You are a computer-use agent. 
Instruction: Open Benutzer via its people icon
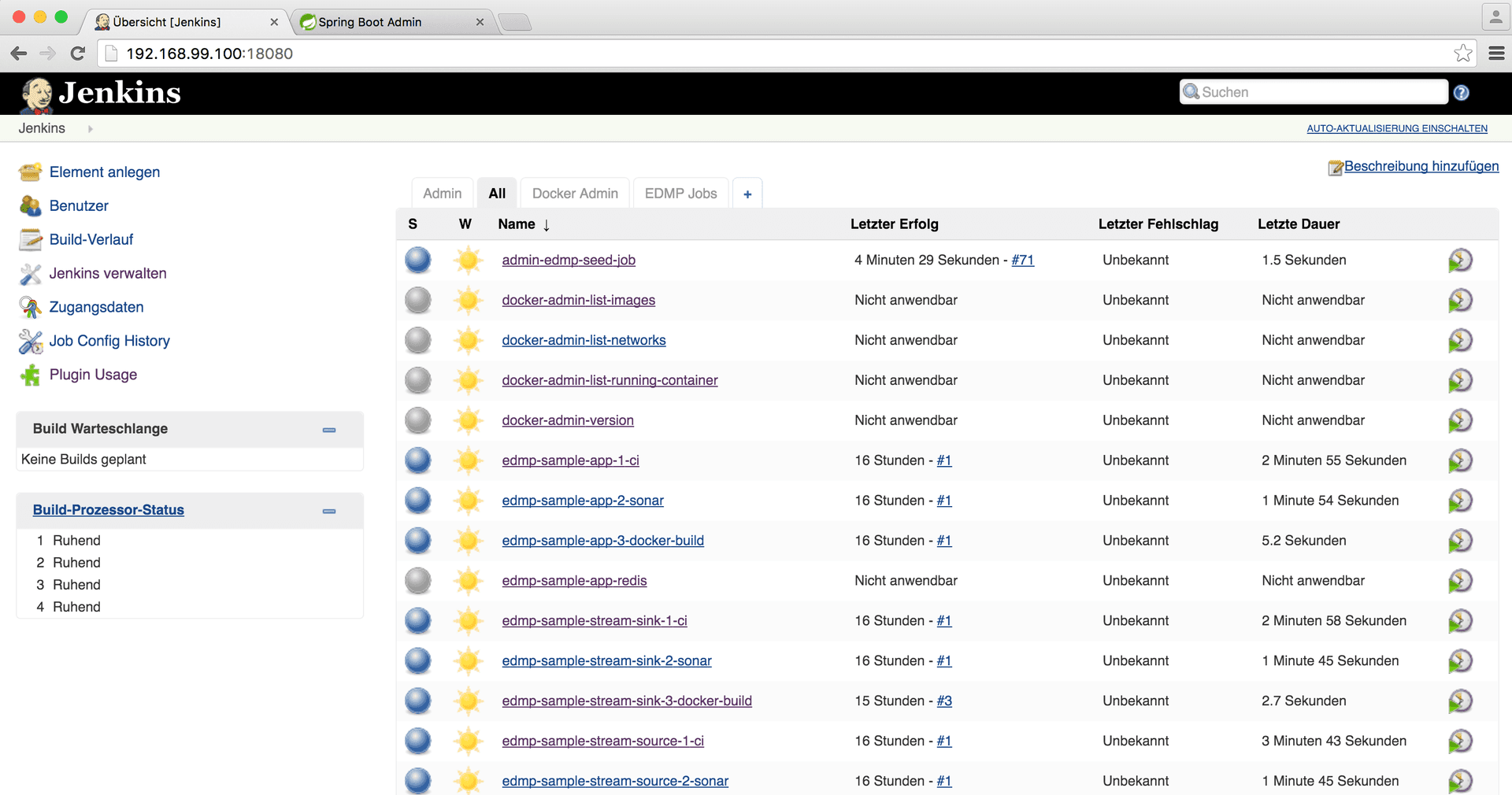(31, 206)
